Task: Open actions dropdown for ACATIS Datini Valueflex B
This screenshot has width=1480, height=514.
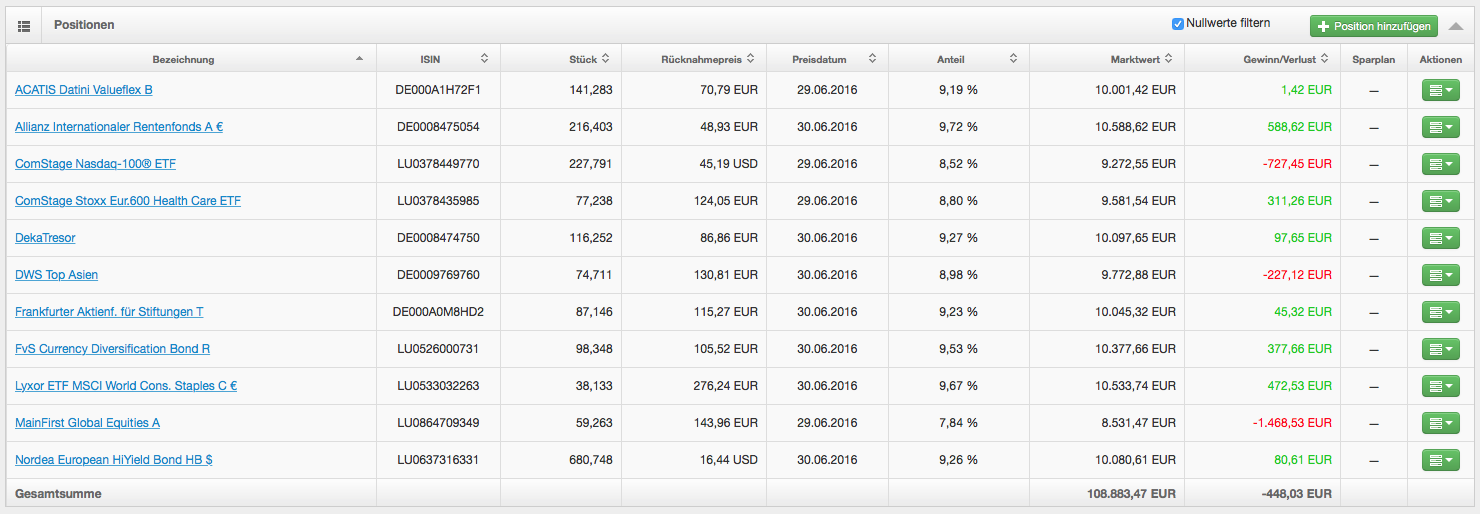Action: point(1440,90)
